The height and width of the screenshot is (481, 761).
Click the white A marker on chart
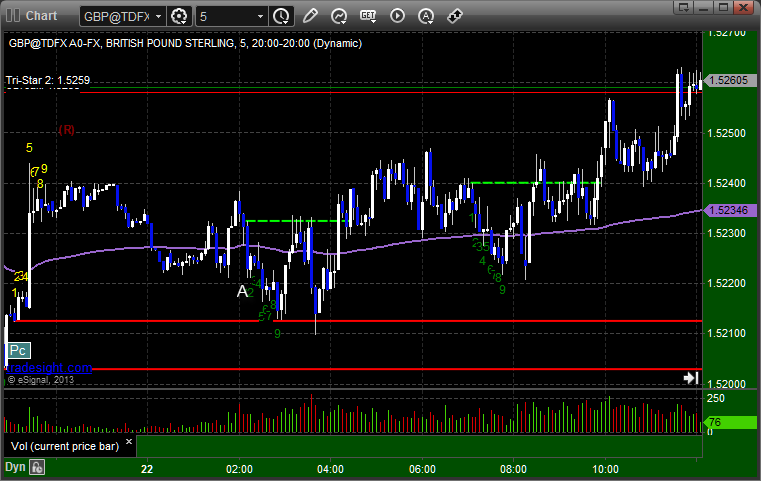coord(242,291)
